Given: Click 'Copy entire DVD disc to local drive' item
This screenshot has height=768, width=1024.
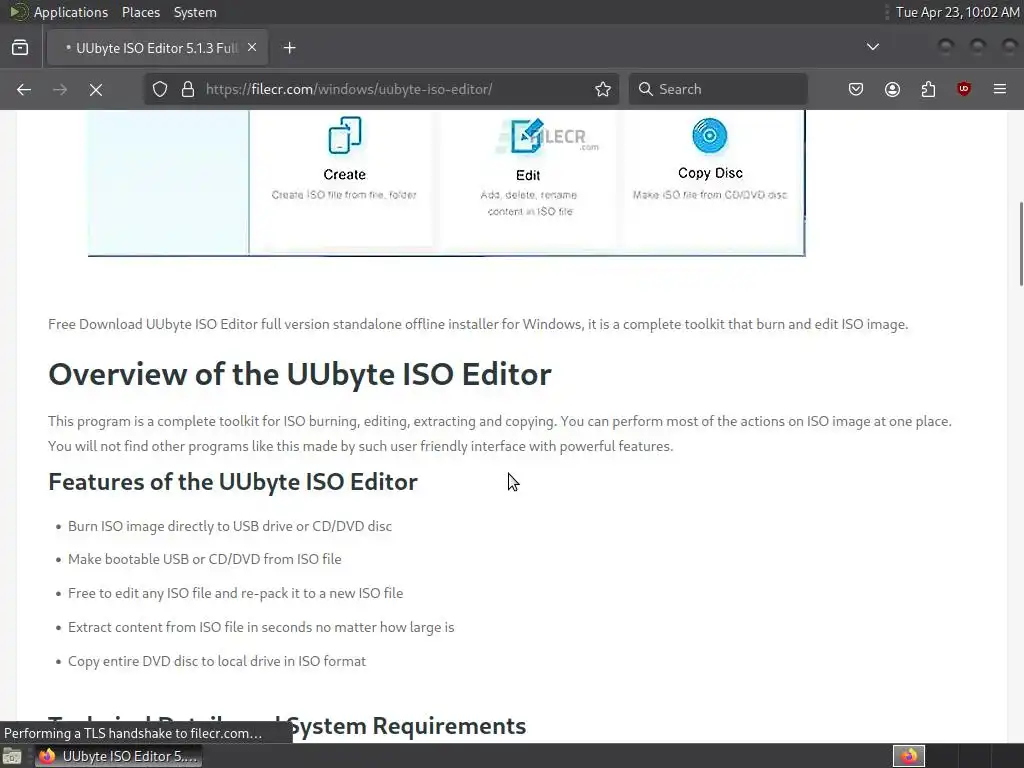Looking at the screenshot, I should click(217, 661).
